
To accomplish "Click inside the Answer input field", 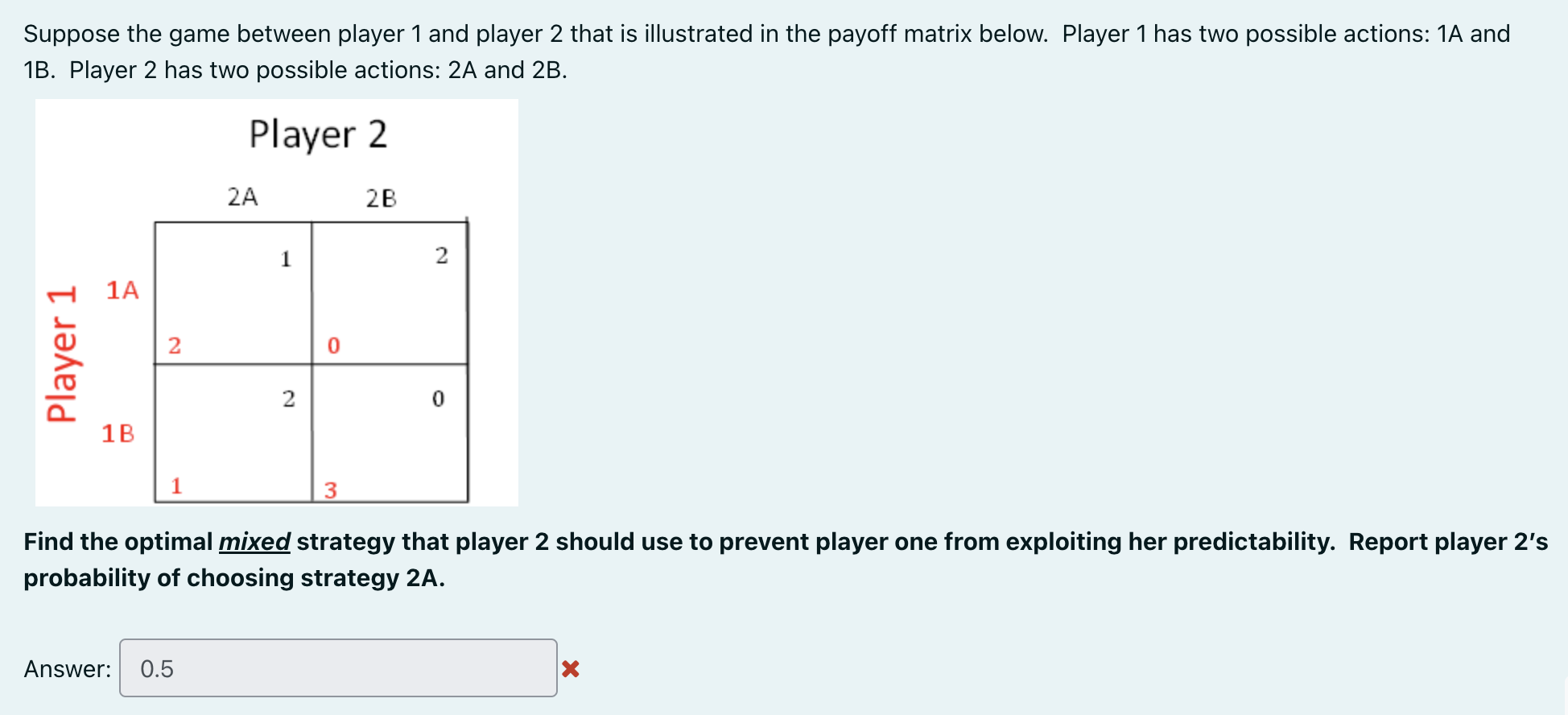I will (338, 667).
